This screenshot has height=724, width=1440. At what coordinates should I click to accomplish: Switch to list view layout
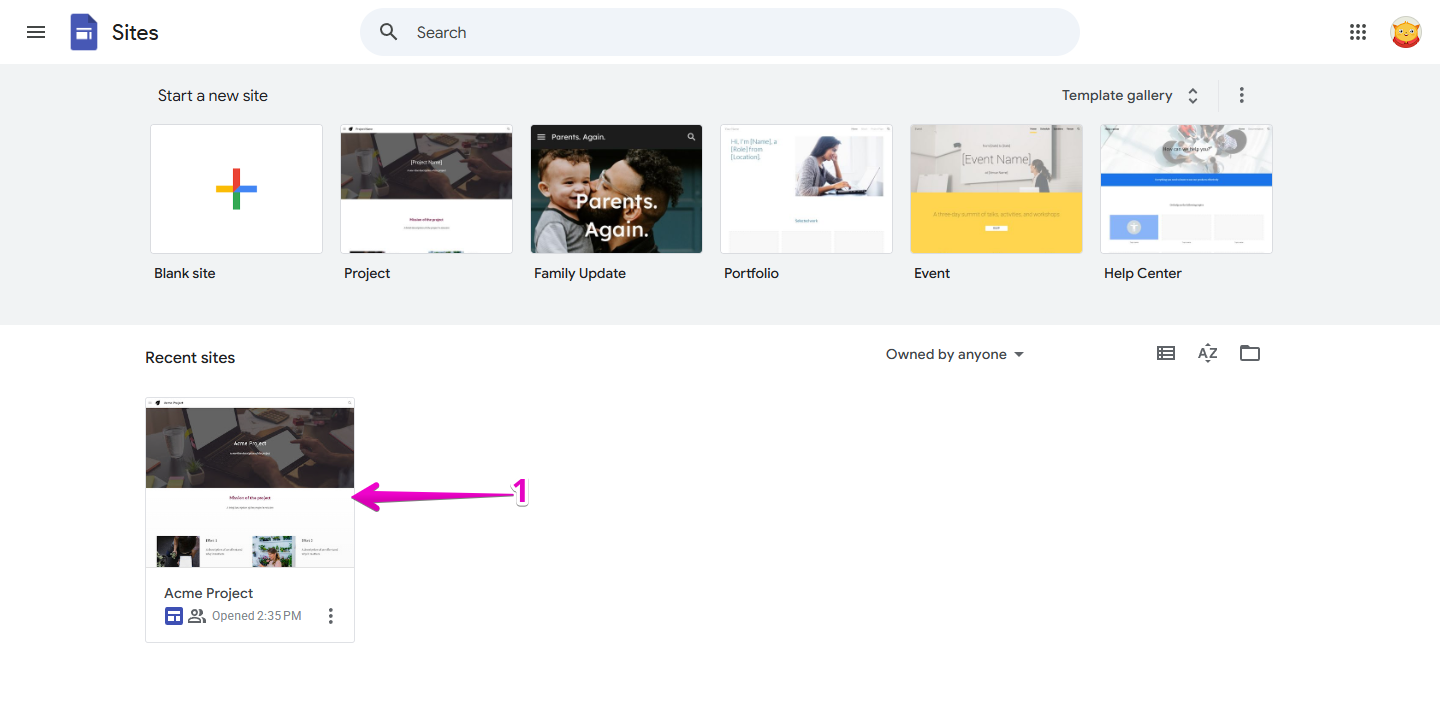point(1165,353)
